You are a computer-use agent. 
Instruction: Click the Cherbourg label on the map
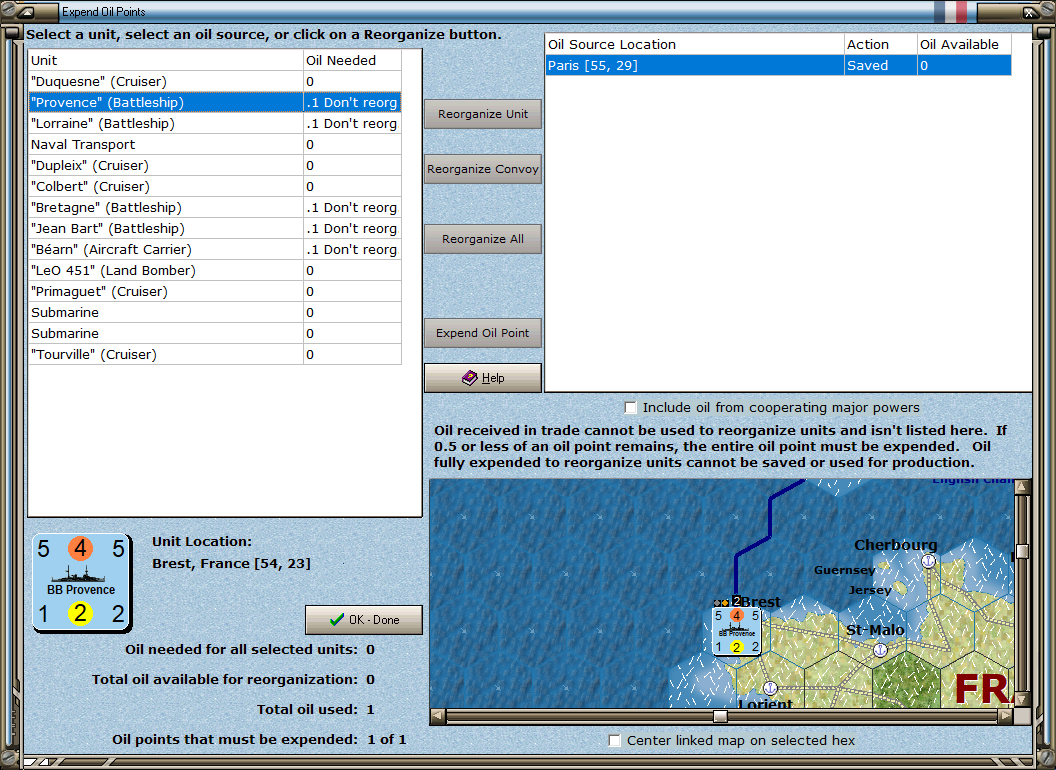click(896, 545)
